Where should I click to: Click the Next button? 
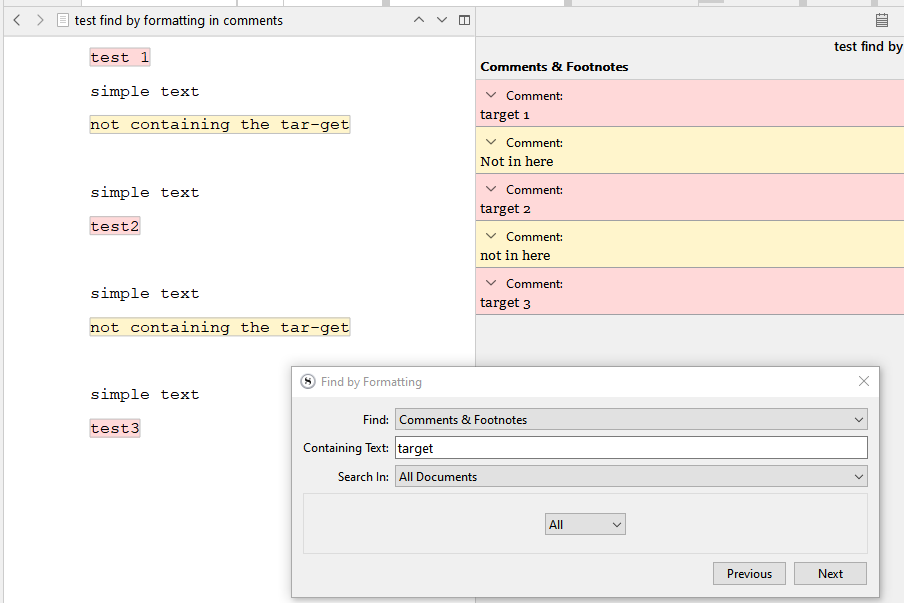pos(830,574)
